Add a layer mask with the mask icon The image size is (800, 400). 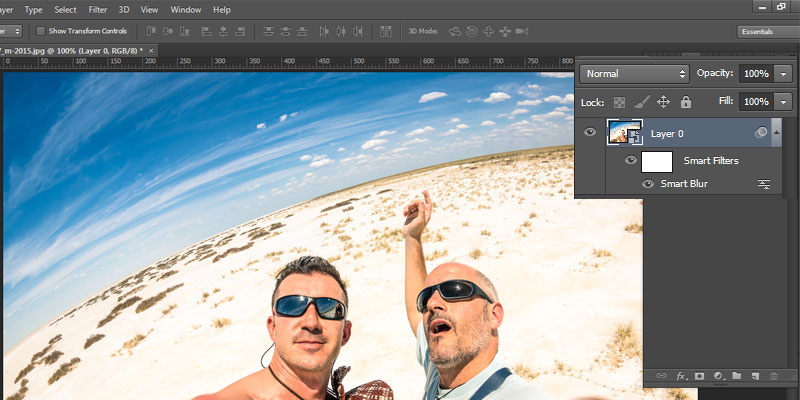pos(699,376)
